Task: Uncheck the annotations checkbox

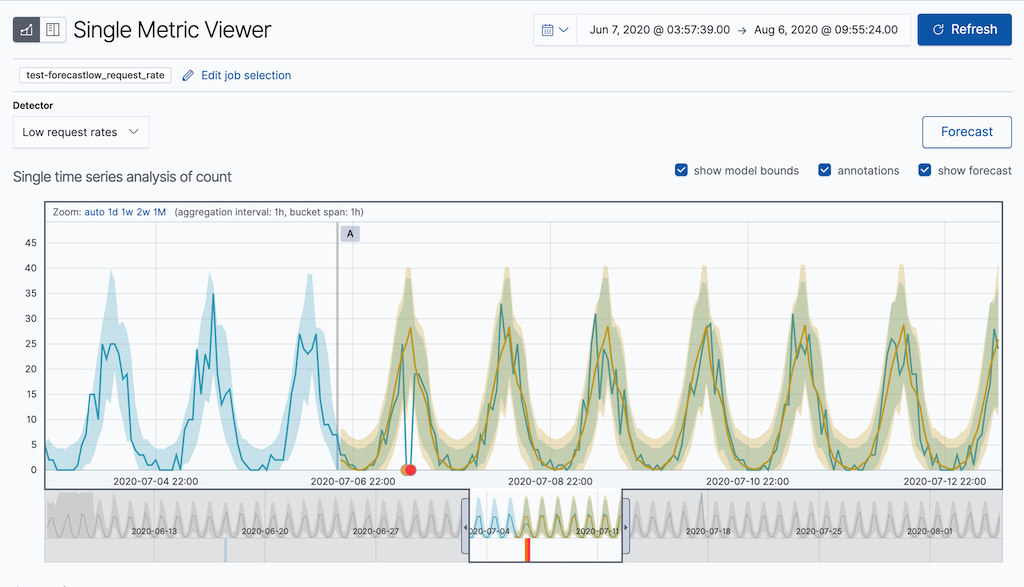Action: coord(823,170)
